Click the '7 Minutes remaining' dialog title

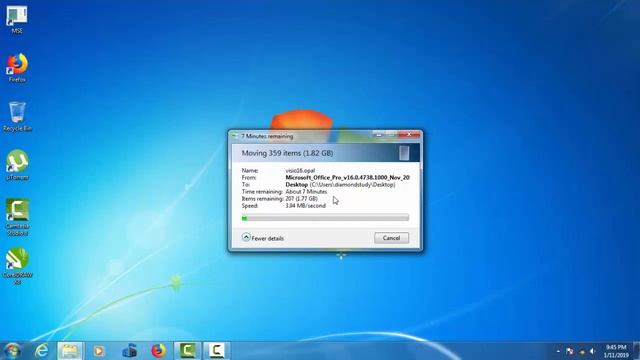click(267, 136)
